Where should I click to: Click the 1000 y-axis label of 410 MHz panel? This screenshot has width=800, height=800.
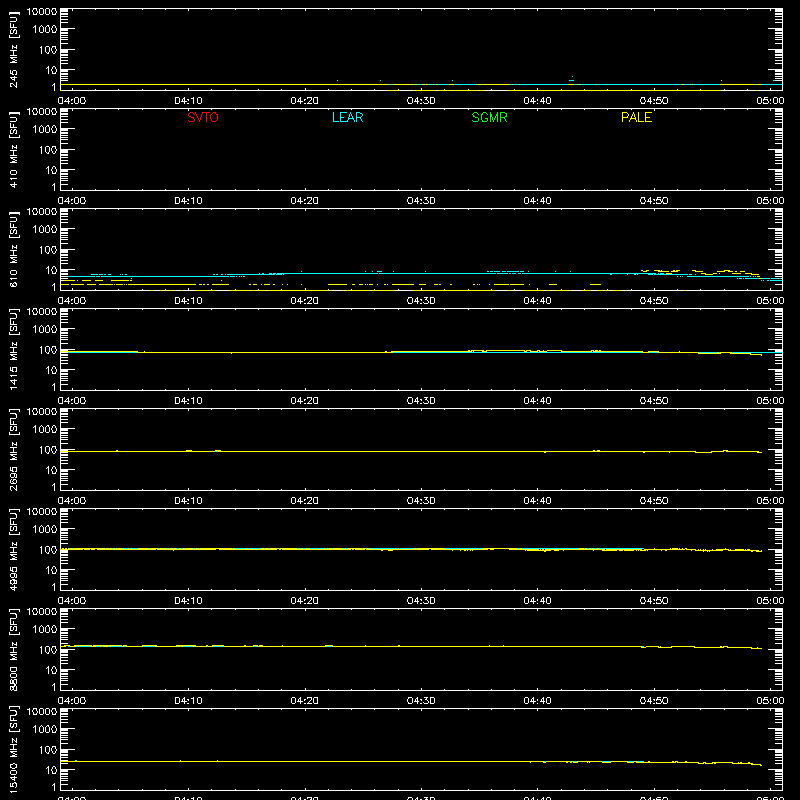(x=45, y=129)
